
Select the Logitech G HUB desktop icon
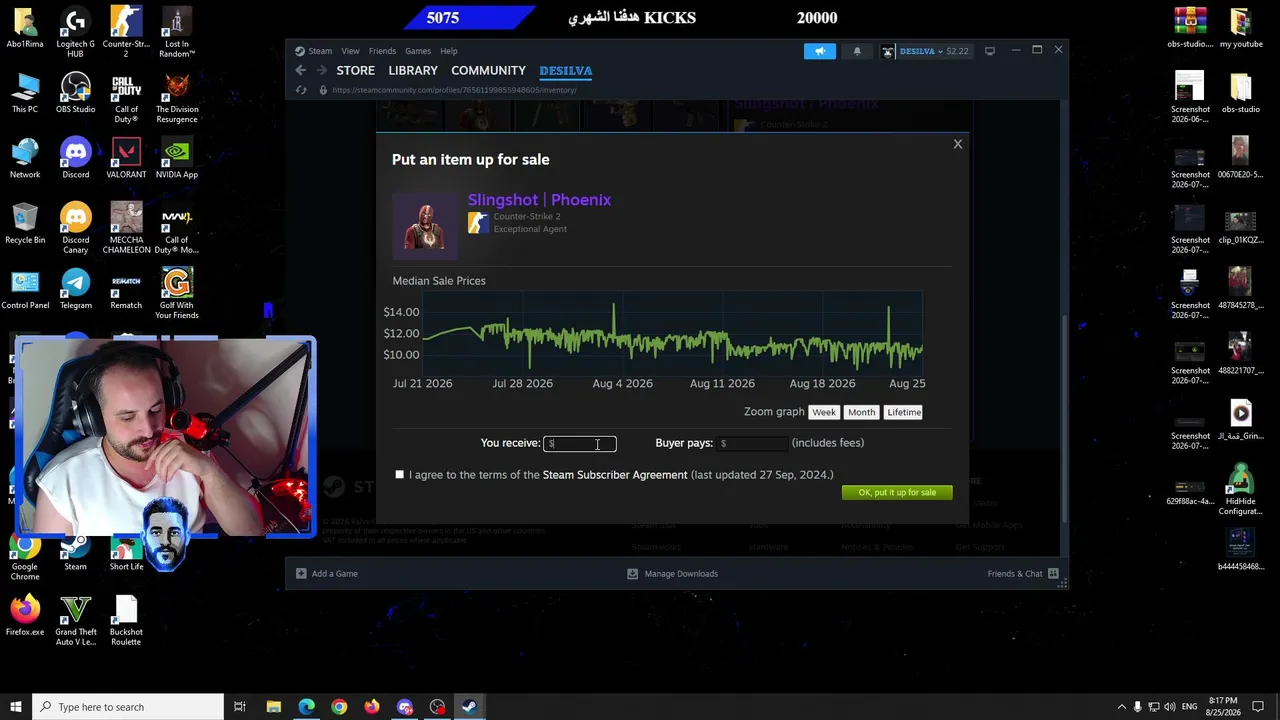(x=75, y=33)
